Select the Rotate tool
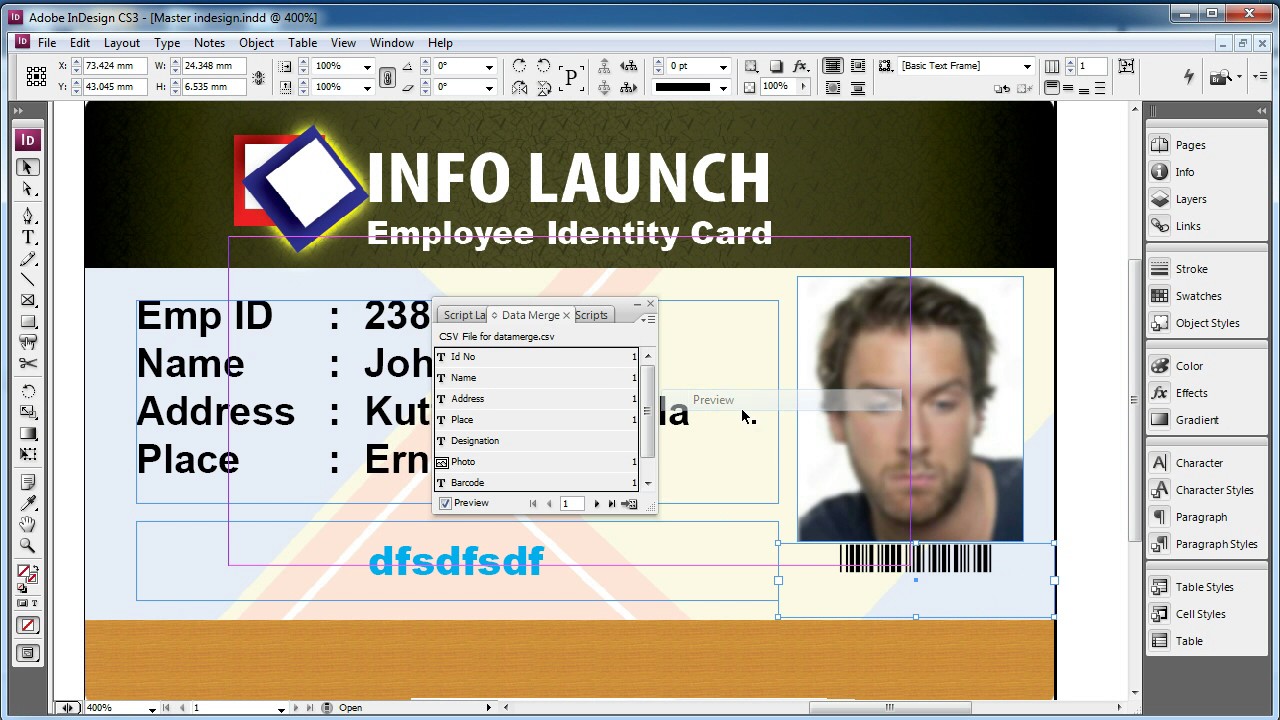This screenshot has width=1280, height=720. click(28, 391)
